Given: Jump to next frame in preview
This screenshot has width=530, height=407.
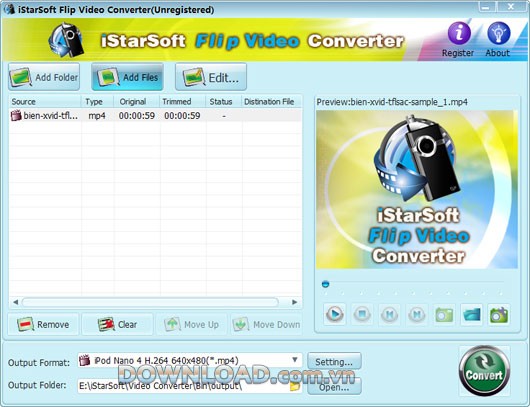Looking at the screenshot, I should (417, 314).
